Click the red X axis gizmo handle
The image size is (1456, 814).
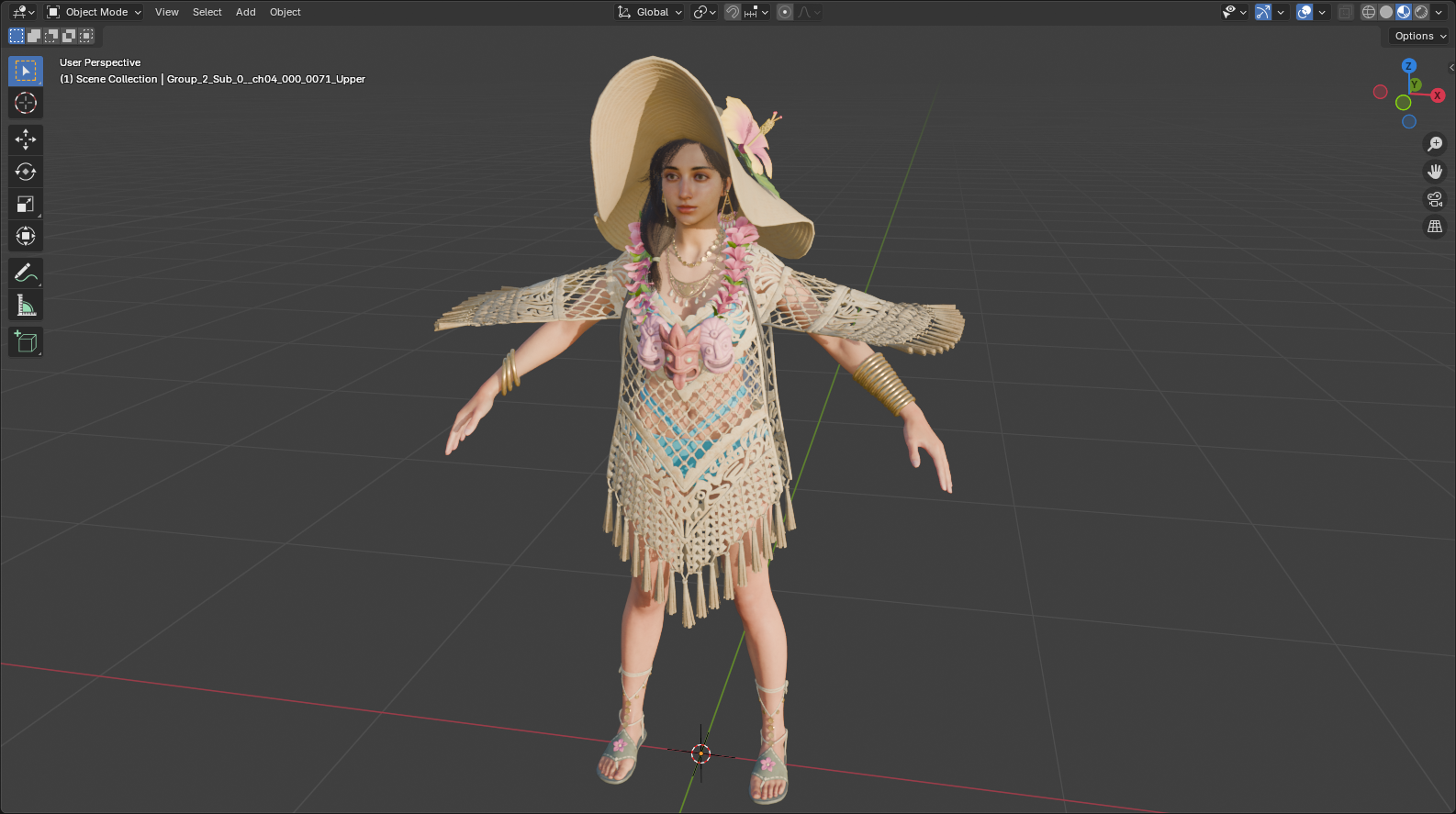(1438, 95)
